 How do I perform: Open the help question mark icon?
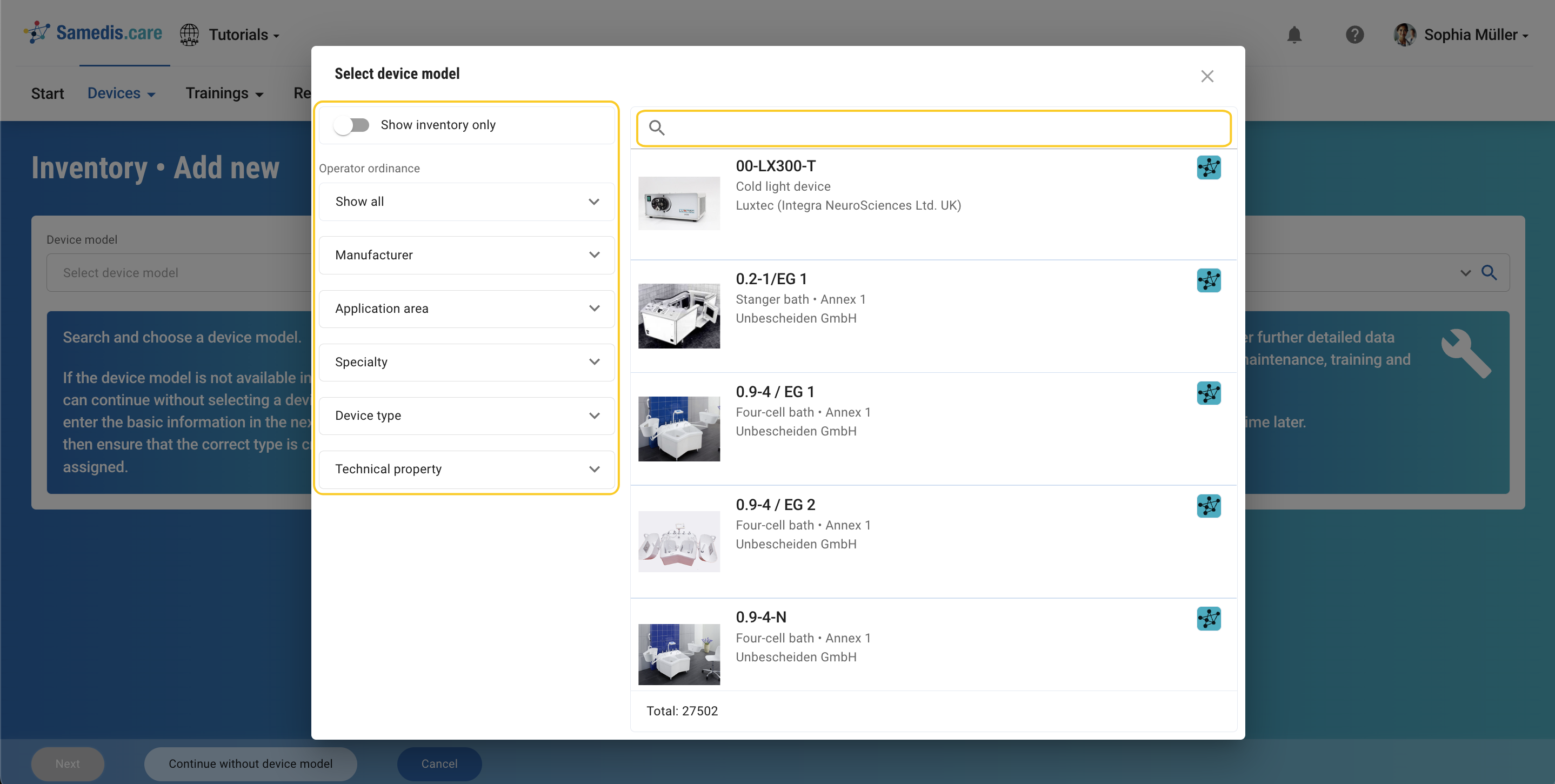tap(1354, 35)
